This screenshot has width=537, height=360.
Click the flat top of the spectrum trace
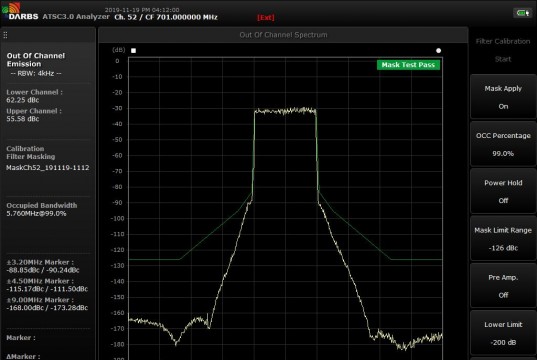coord(285,111)
